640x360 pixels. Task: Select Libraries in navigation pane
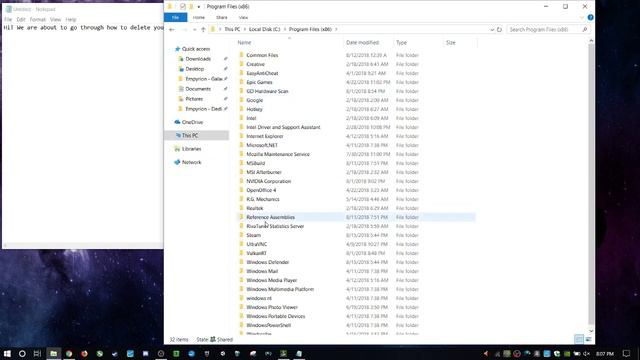point(191,149)
